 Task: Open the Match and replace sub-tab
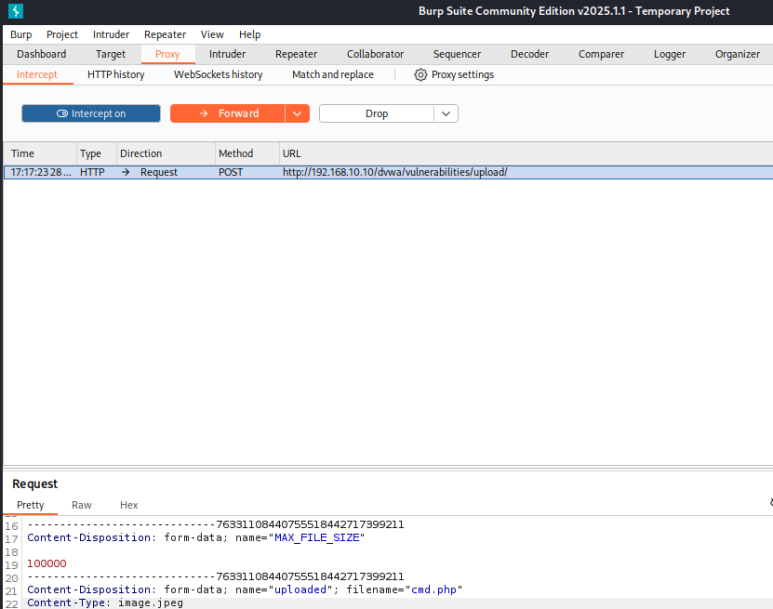pos(333,74)
